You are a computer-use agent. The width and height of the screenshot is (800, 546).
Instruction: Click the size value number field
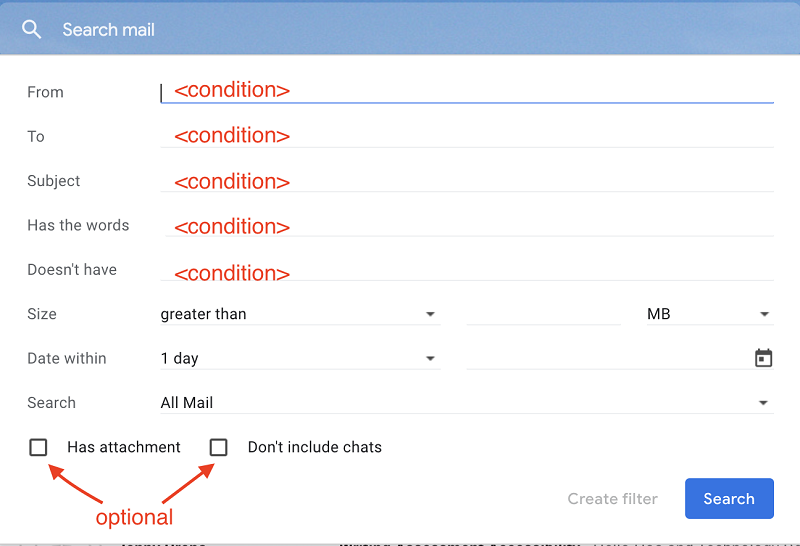[543, 314]
